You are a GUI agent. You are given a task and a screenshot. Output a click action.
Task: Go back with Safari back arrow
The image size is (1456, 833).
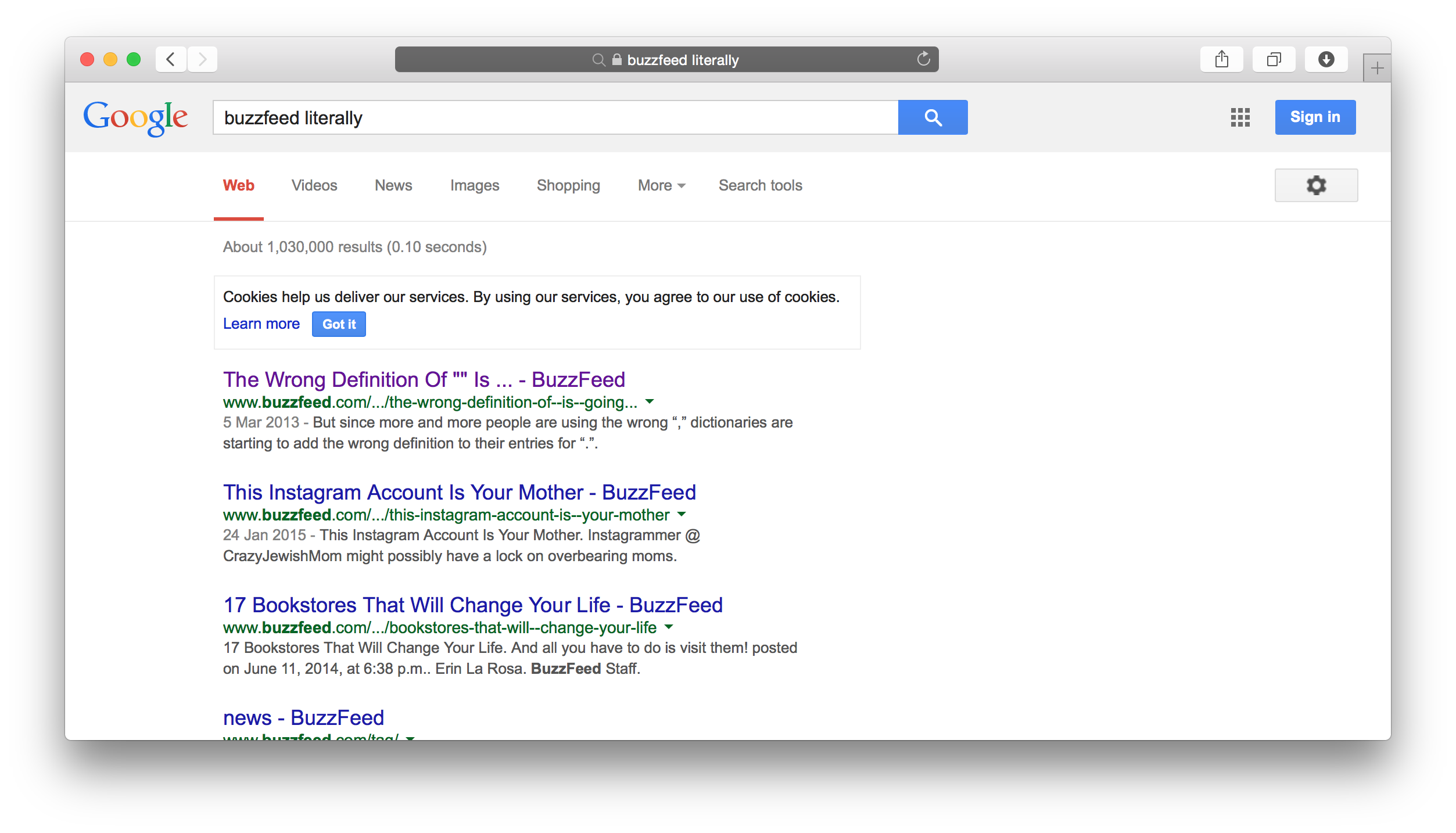tap(171, 59)
